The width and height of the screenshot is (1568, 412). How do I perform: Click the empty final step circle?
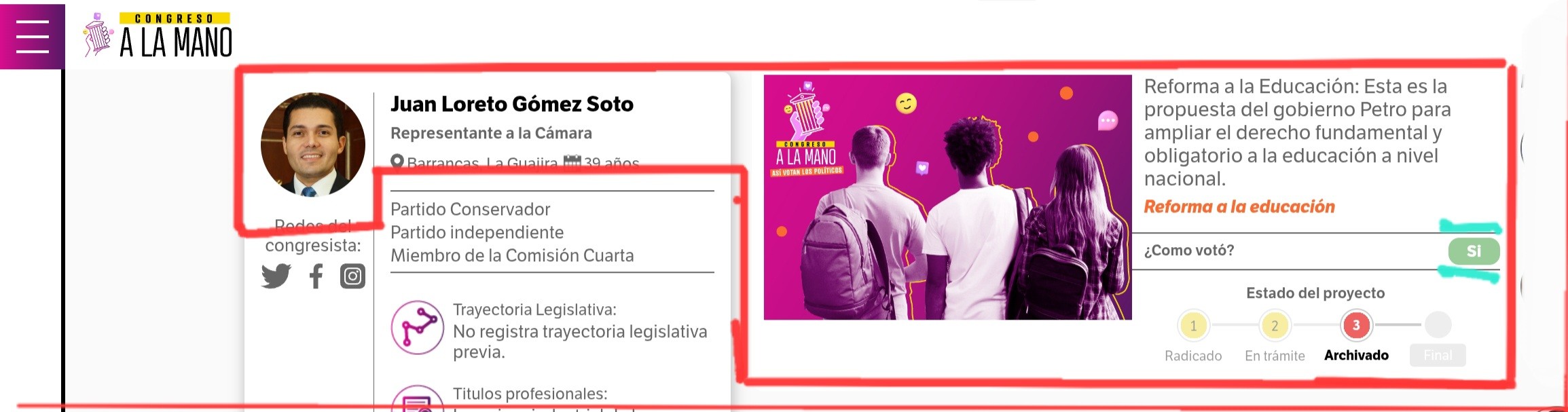1438,325
